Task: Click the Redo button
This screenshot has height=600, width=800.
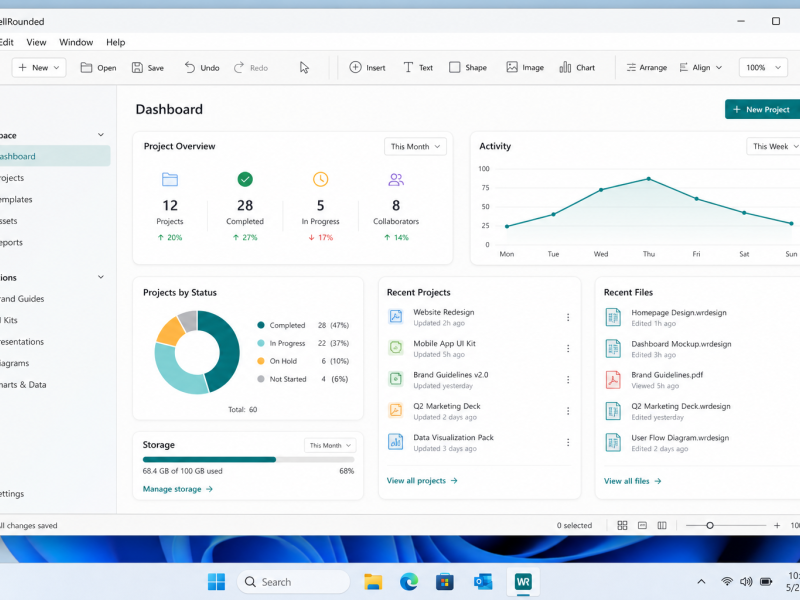Action: 251,67
